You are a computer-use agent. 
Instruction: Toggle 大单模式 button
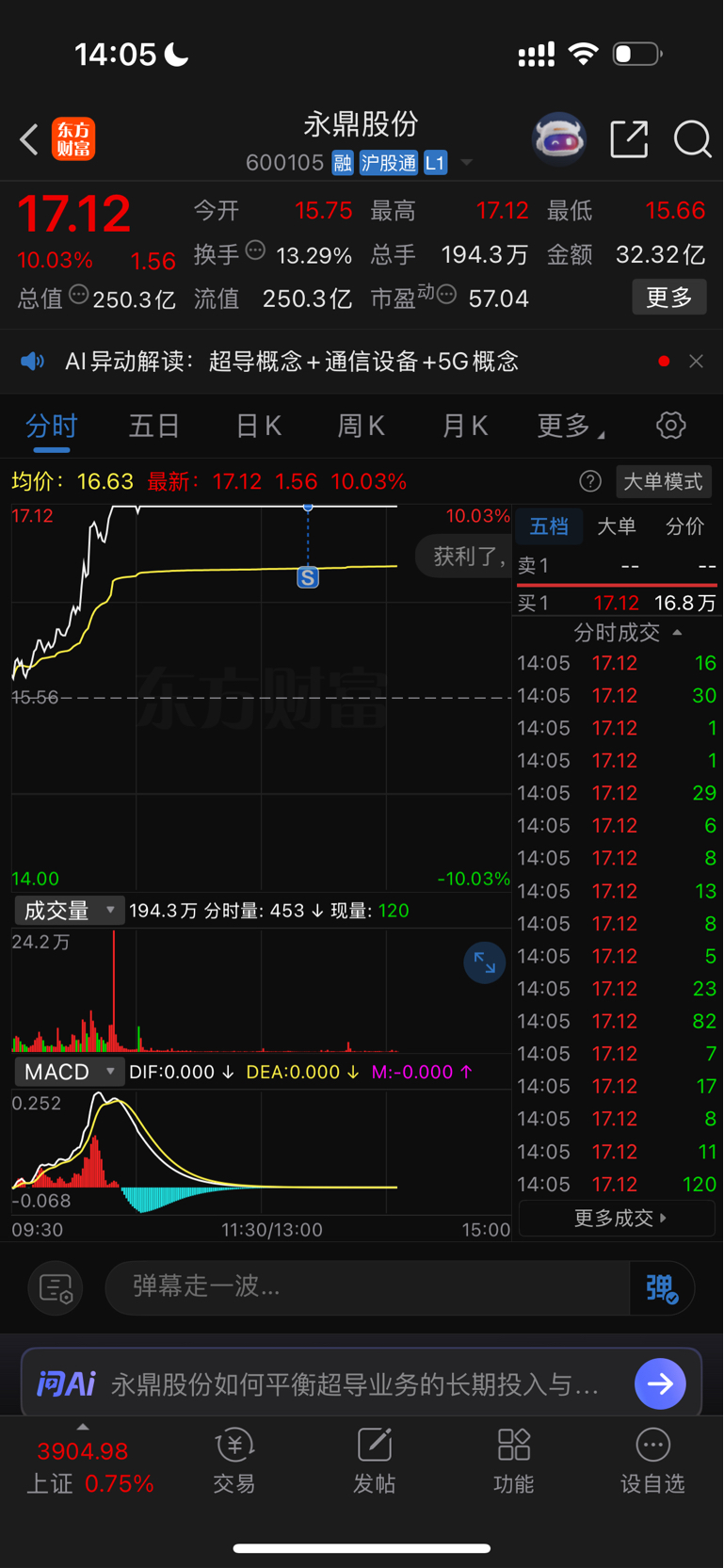(x=664, y=482)
